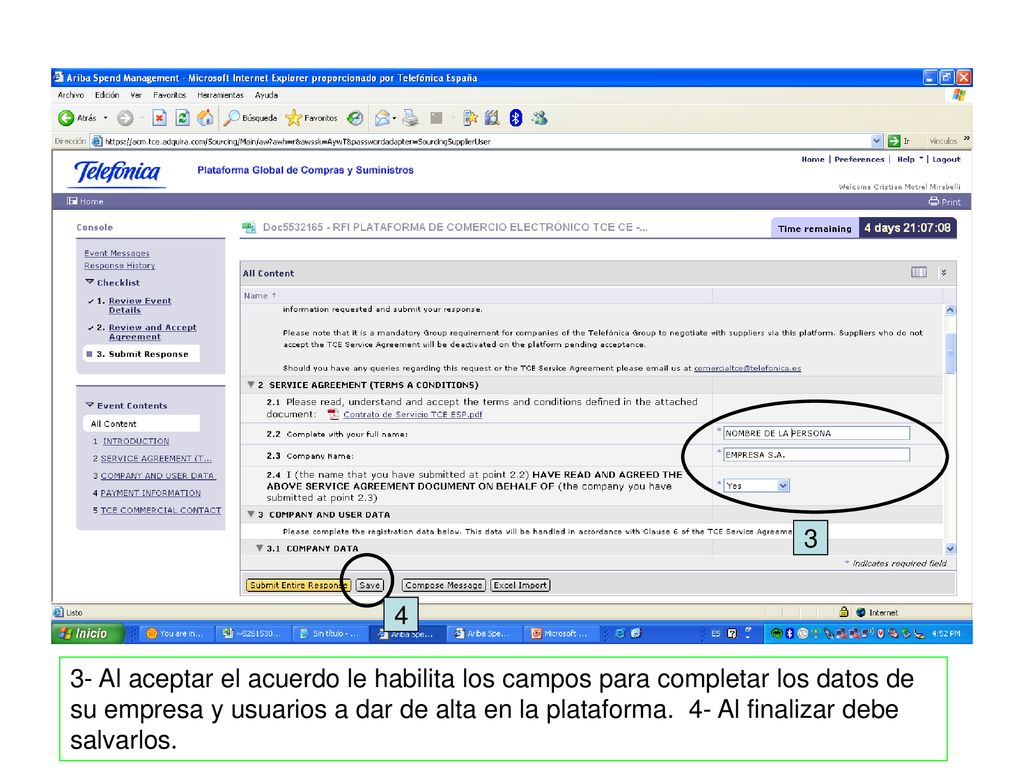Open the Yes agreement dropdown
The image size is (1024, 768).
756,486
